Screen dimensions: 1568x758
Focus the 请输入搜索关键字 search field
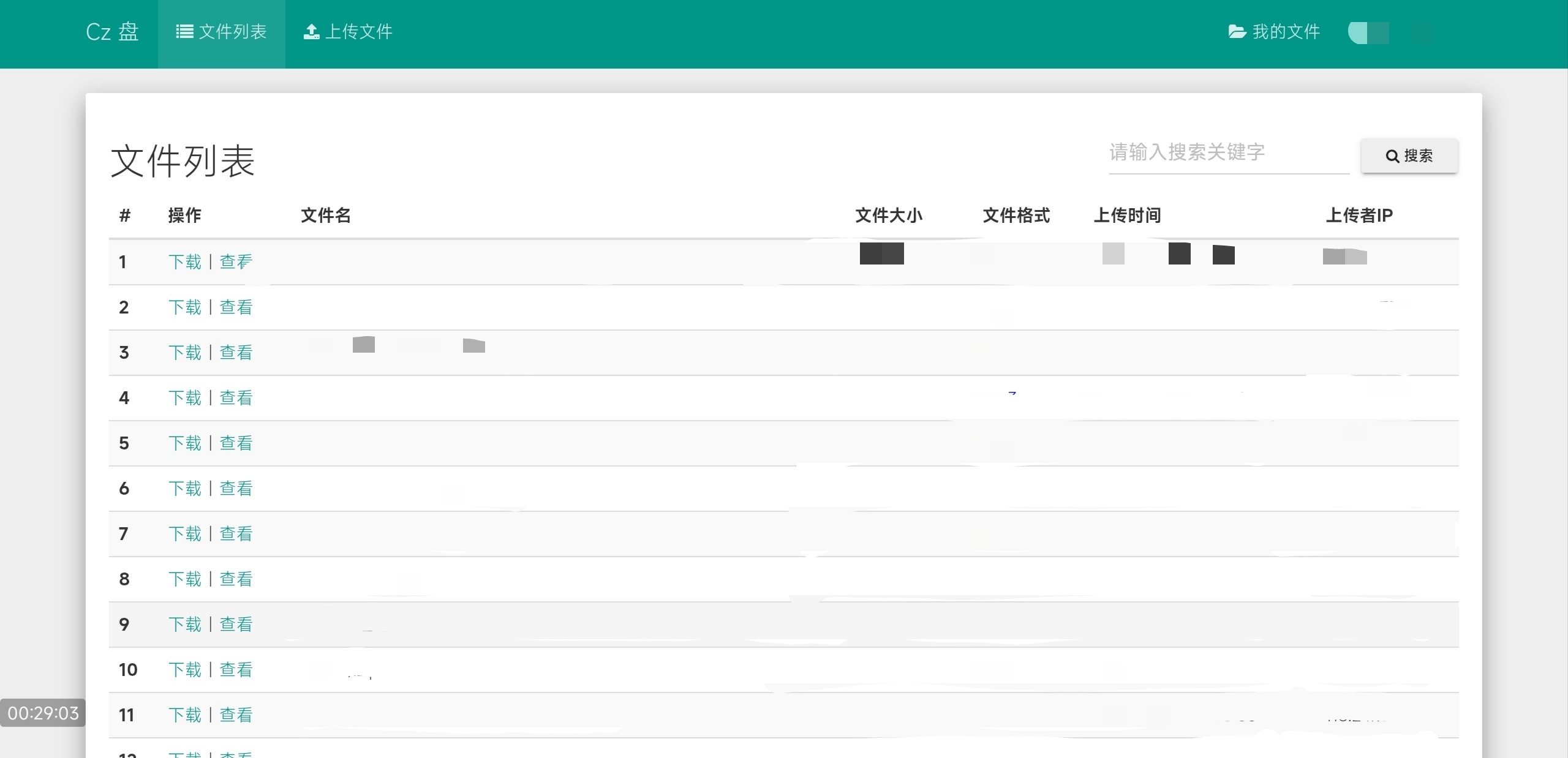pyautogui.click(x=1229, y=153)
